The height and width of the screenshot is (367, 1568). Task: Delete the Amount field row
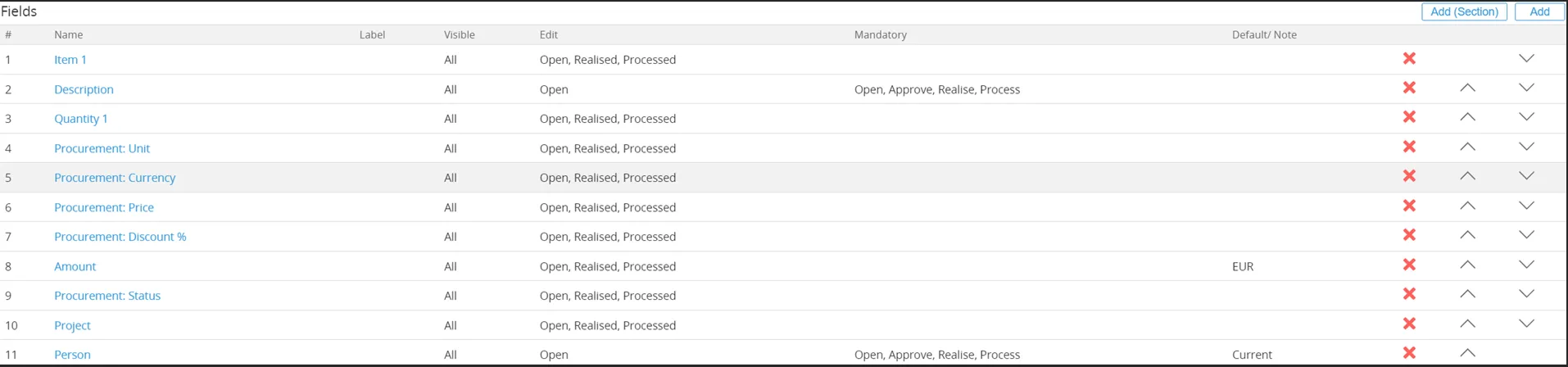[1409, 265]
